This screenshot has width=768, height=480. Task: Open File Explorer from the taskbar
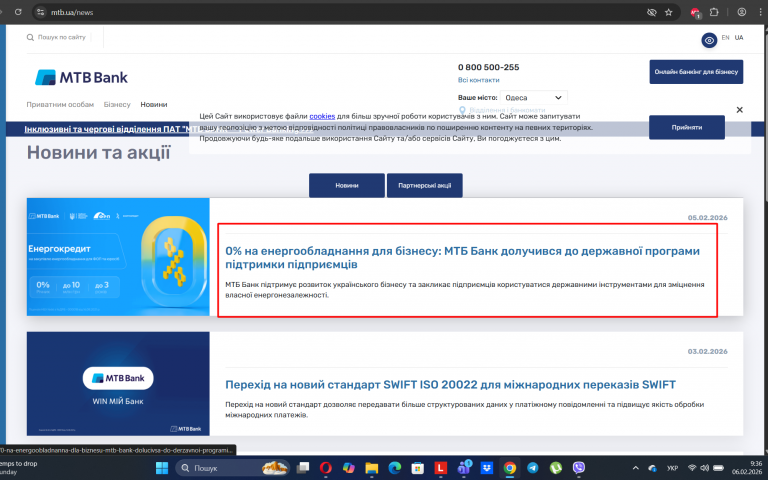[372, 468]
